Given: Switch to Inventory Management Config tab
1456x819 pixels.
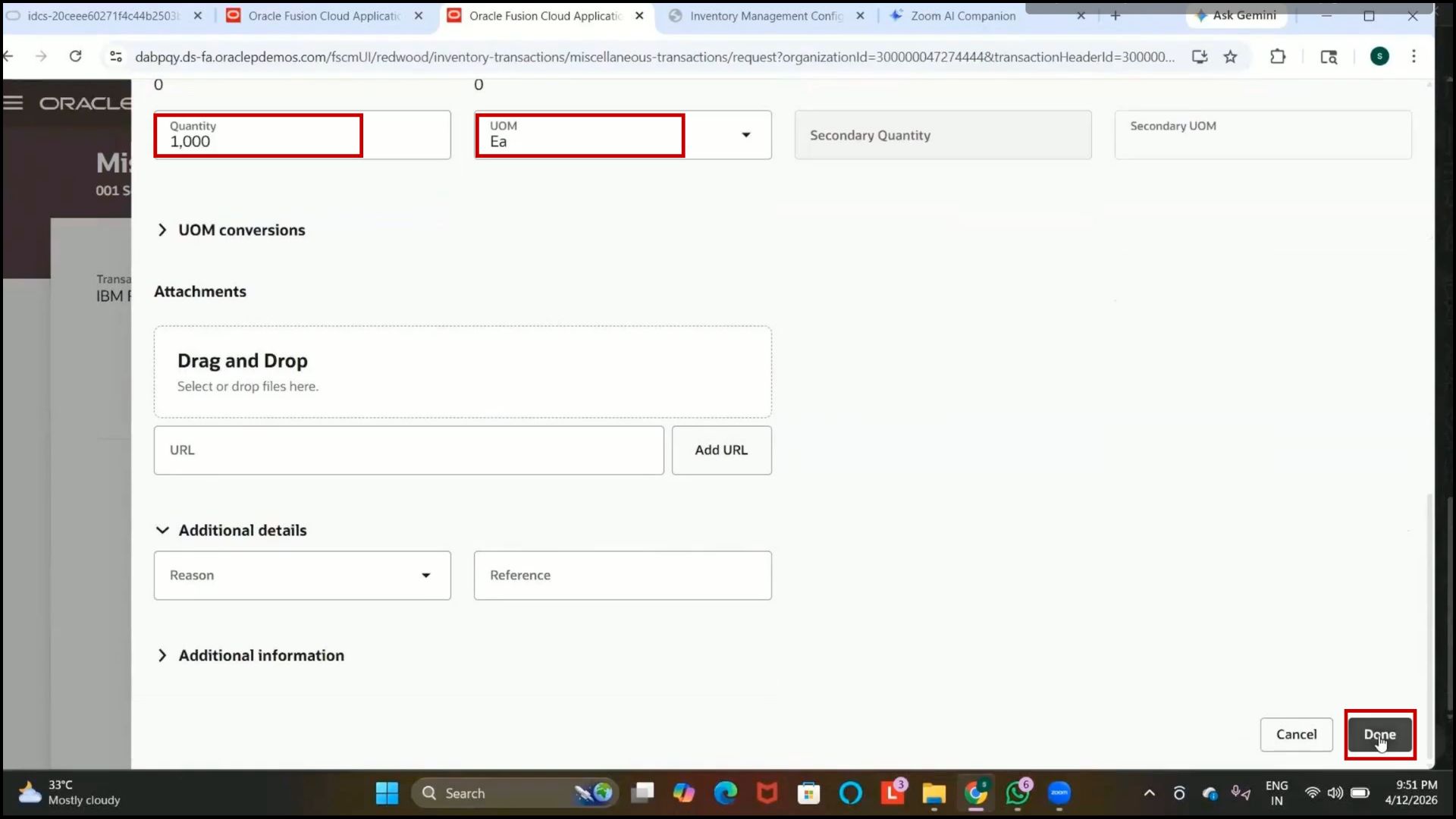Looking at the screenshot, I should pos(766,16).
